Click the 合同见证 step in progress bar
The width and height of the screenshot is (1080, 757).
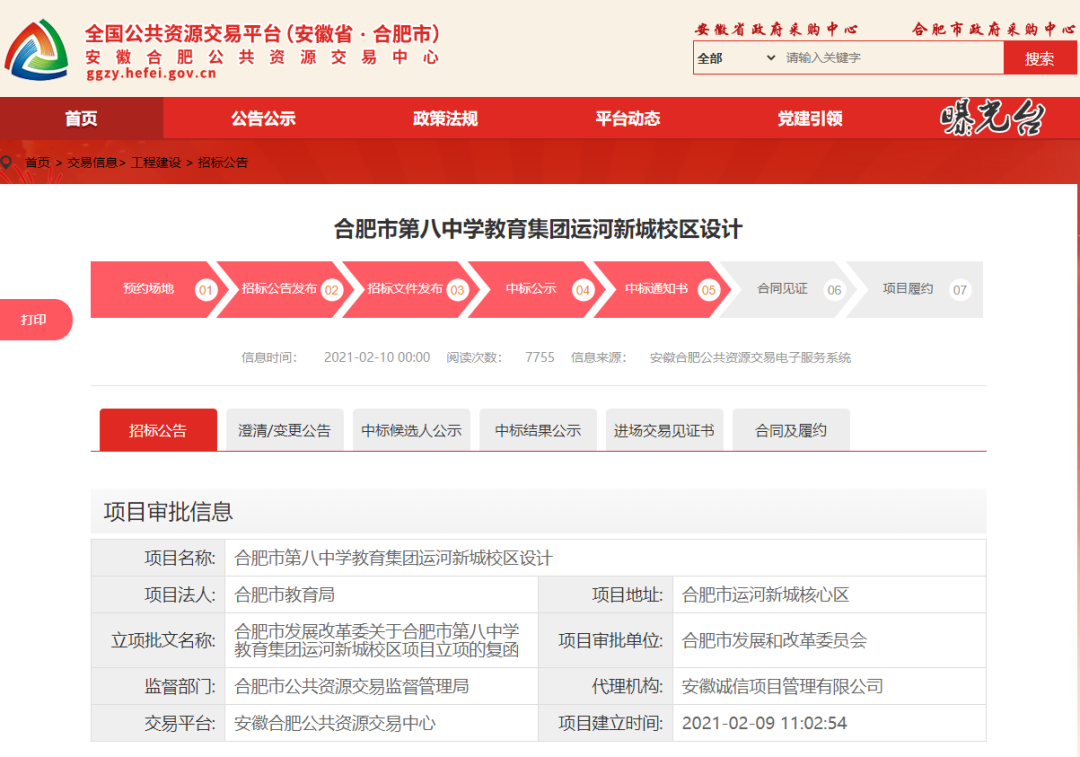click(x=782, y=289)
